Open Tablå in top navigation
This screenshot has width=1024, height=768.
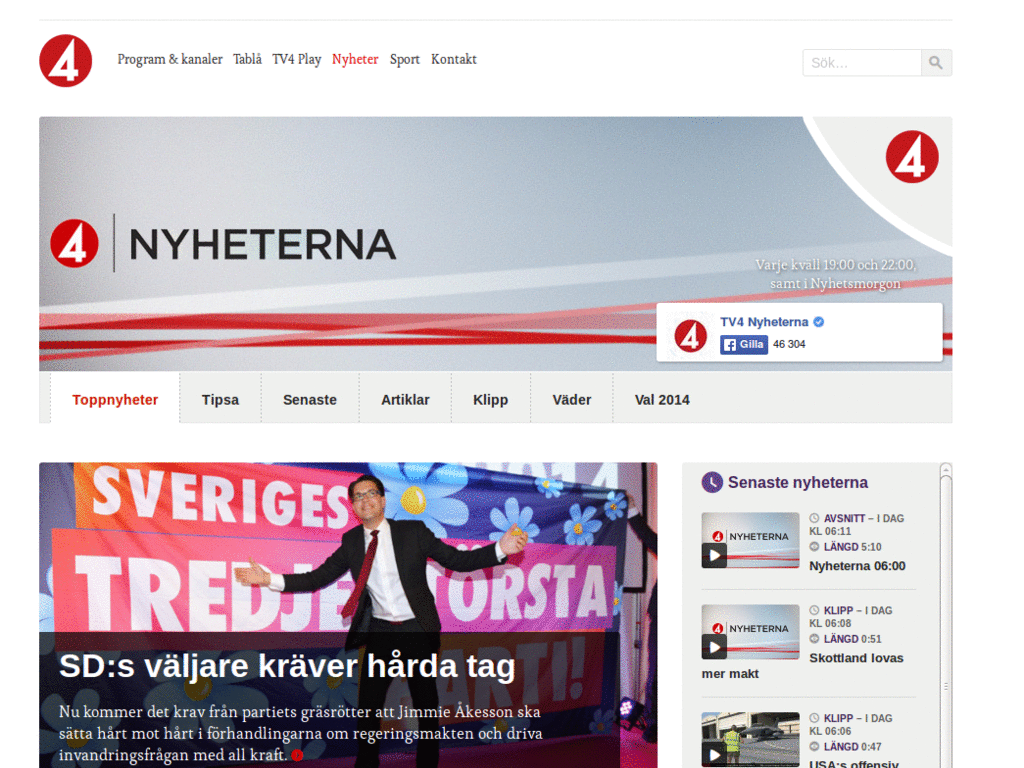(248, 59)
